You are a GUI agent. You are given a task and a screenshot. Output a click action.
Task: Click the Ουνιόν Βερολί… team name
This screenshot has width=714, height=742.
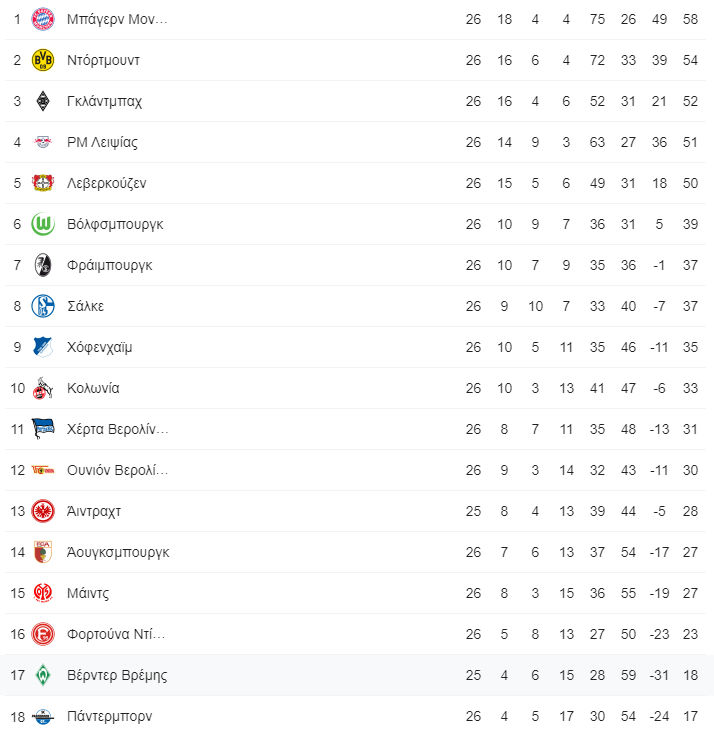(x=117, y=470)
